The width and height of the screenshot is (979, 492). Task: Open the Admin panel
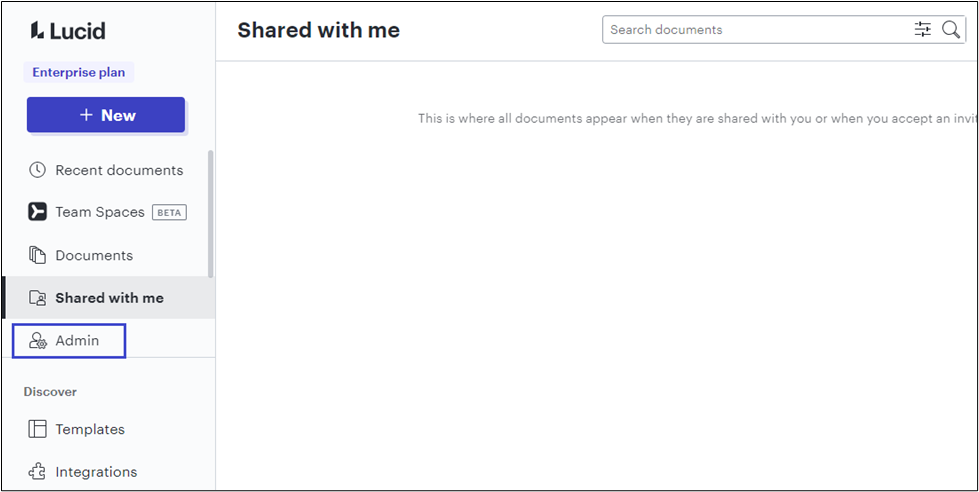77,341
